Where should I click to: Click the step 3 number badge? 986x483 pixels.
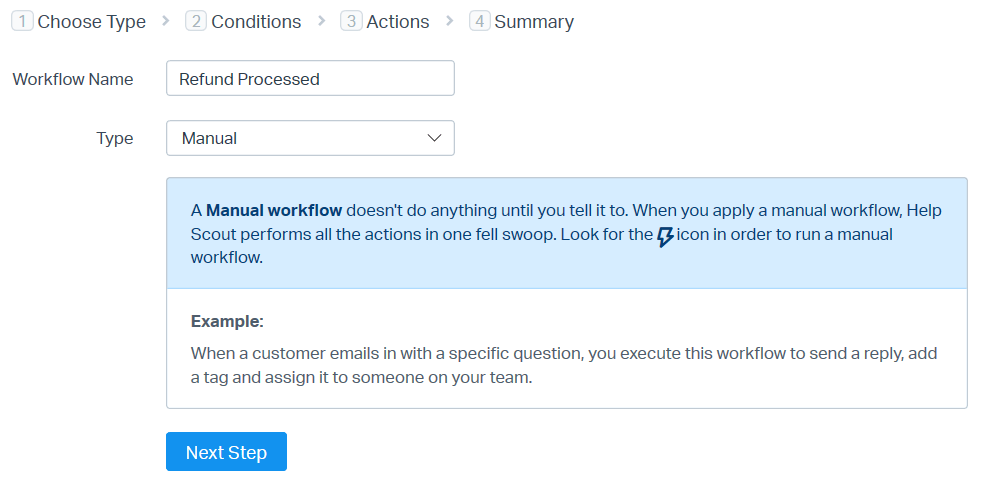(x=351, y=21)
